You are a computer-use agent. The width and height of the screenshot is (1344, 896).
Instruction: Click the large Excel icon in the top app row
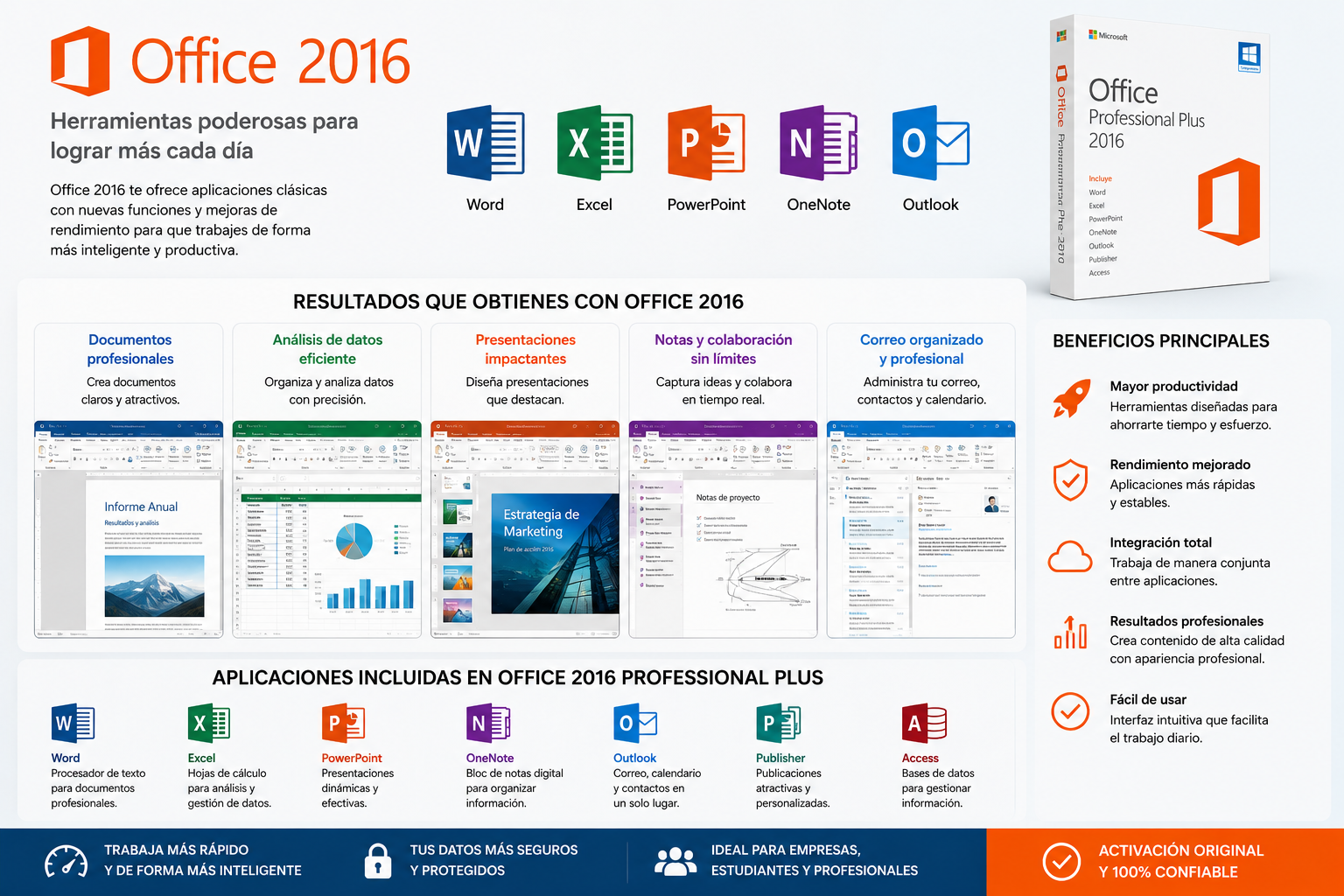click(x=595, y=143)
